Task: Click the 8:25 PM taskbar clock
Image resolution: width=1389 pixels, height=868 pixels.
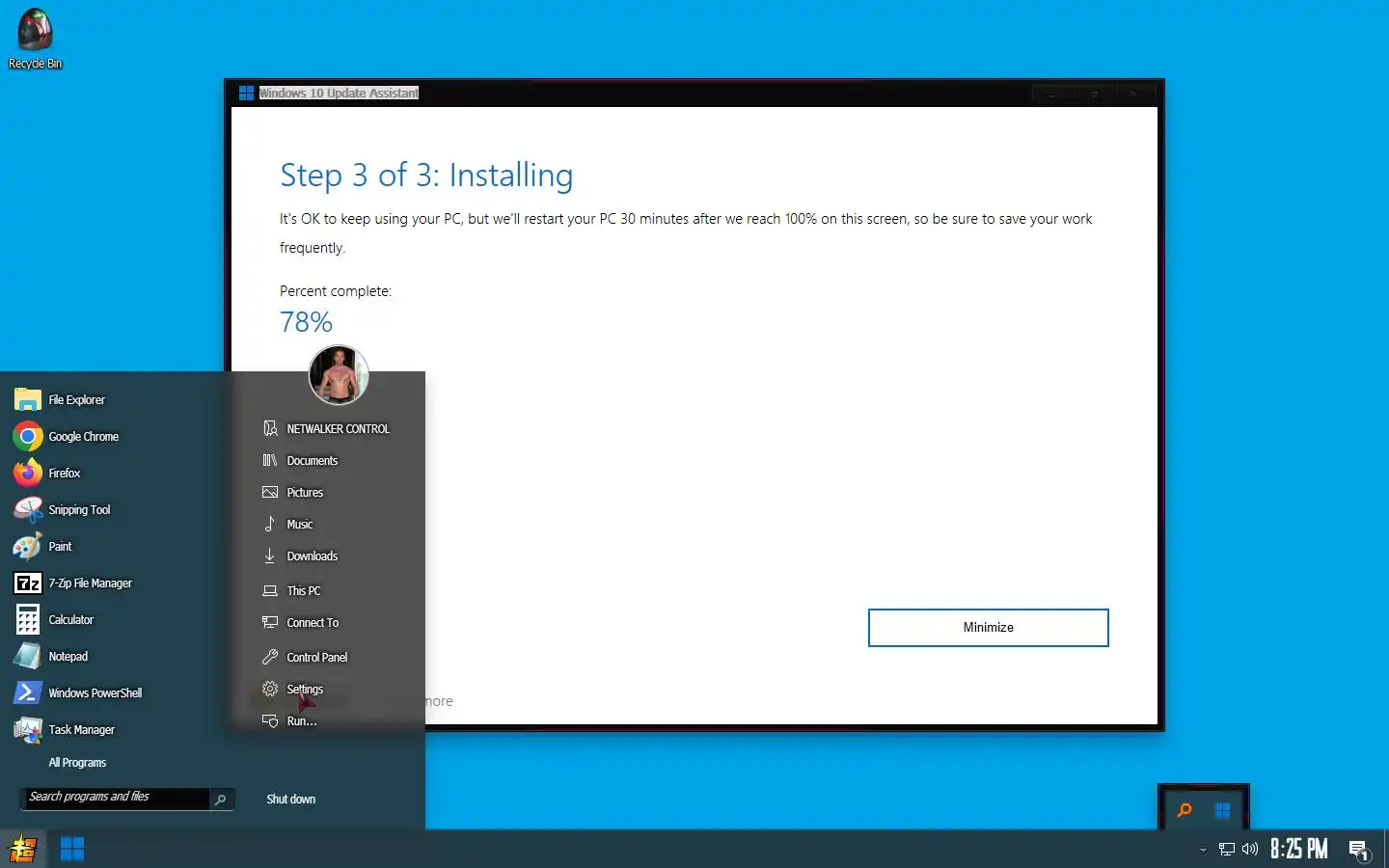Action: (1298, 849)
